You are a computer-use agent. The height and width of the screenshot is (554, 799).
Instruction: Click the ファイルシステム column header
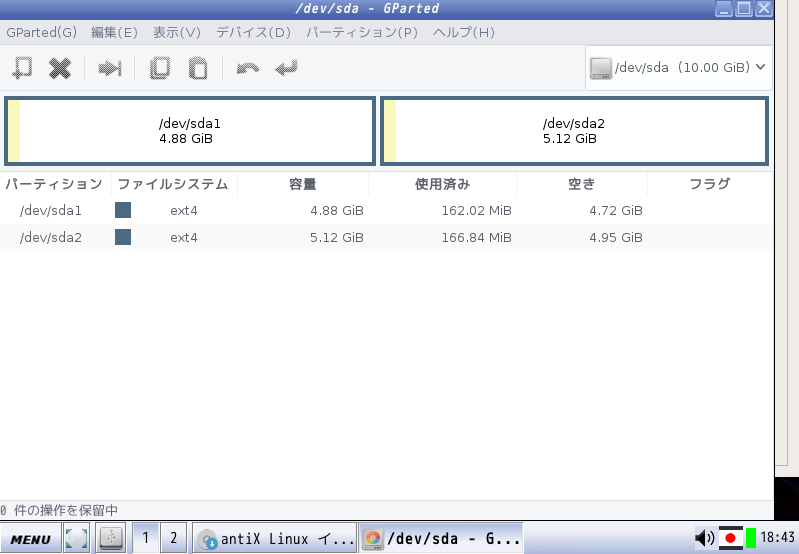(x=174, y=184)
